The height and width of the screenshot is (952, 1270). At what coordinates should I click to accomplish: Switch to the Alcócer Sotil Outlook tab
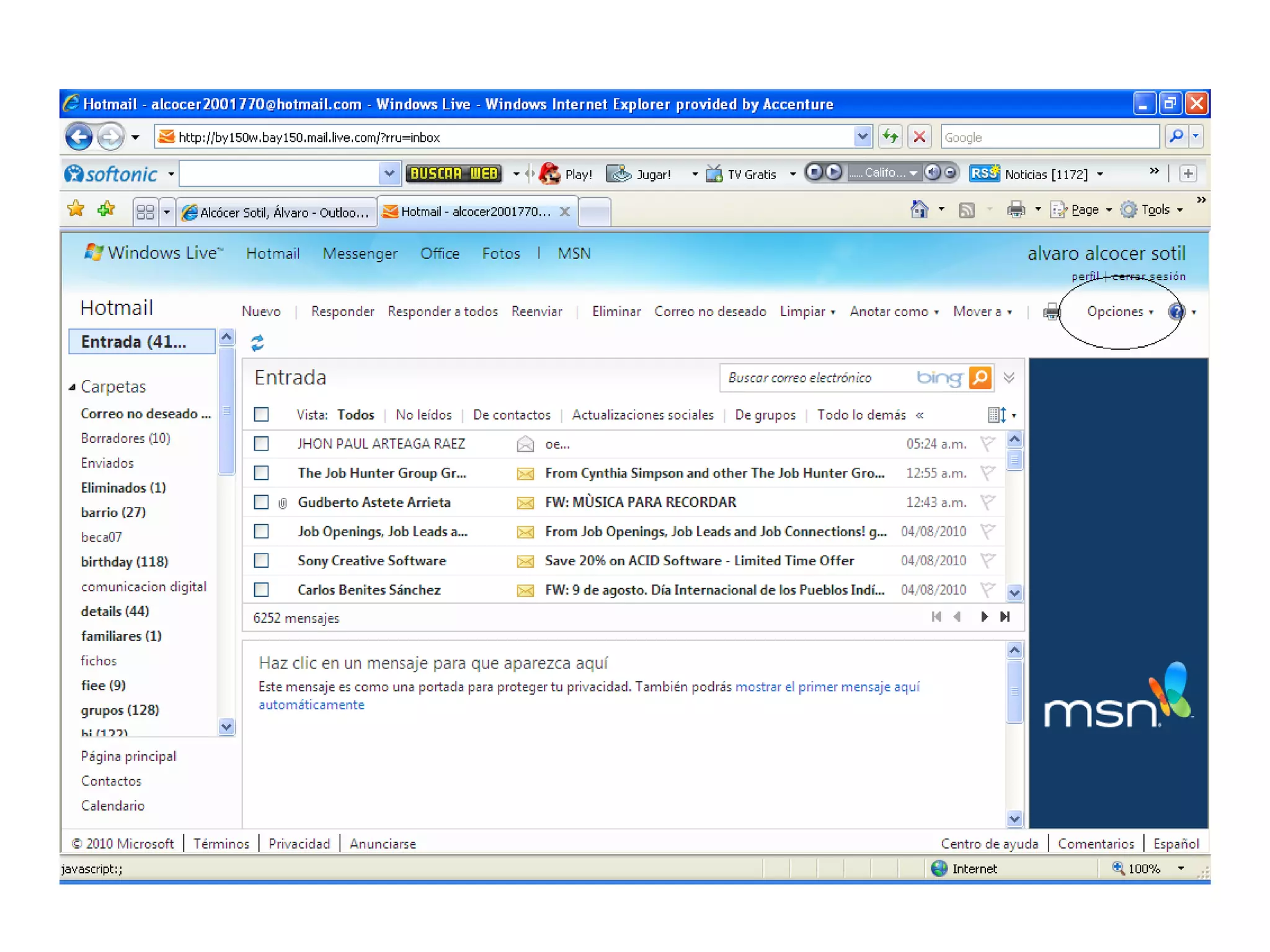coord(277,213)
